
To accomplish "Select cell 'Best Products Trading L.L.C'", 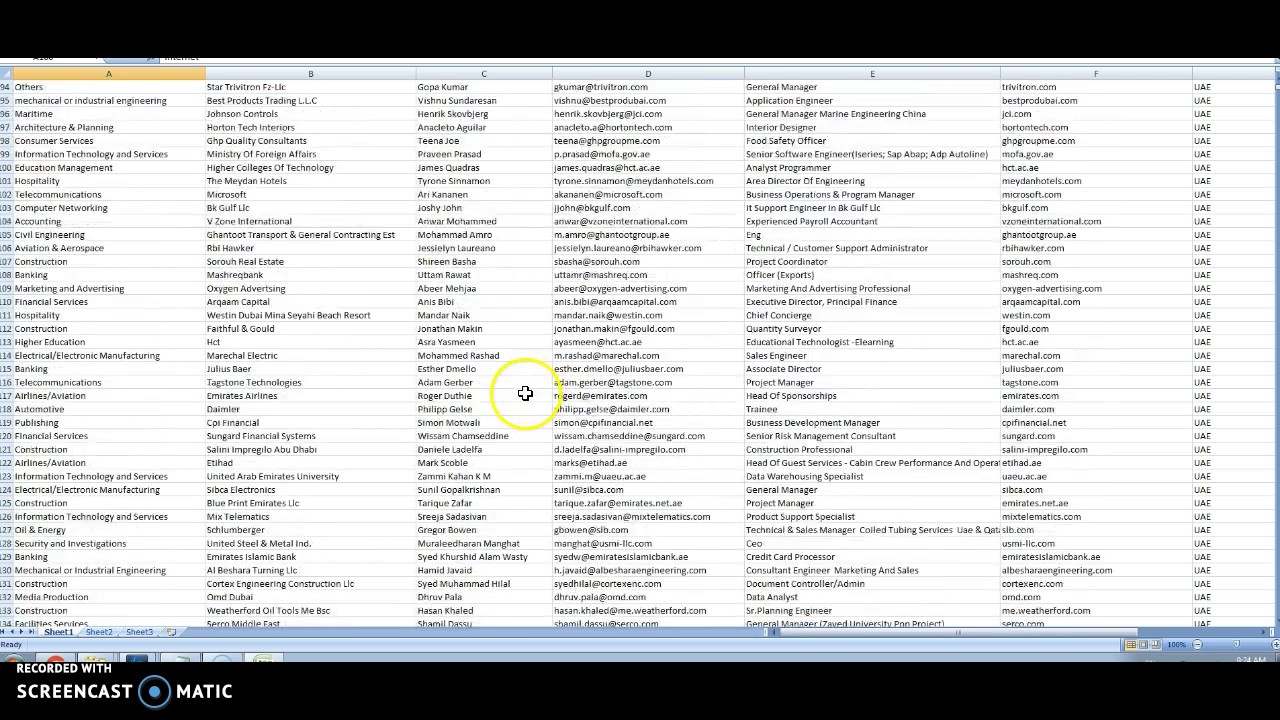I will click(262, 101).
